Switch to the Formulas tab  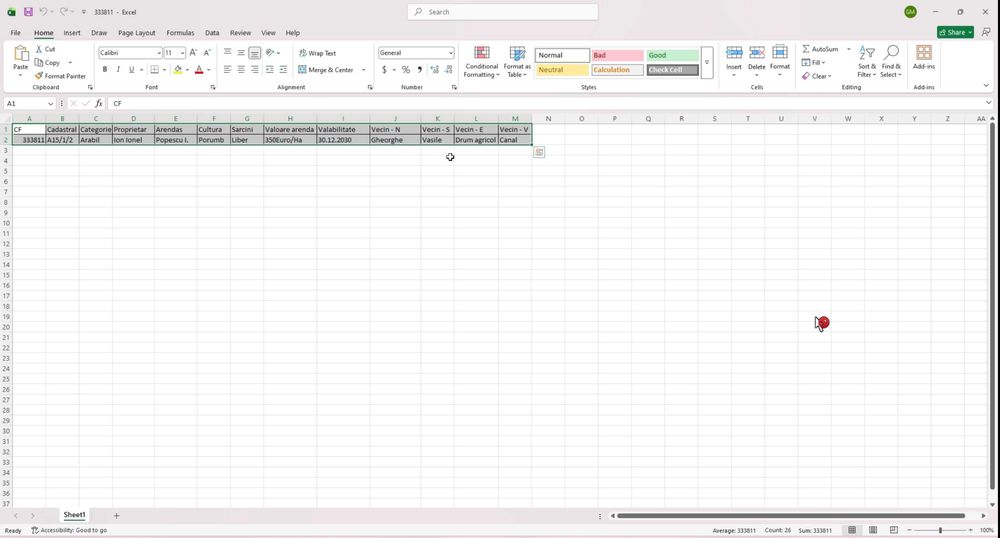click(180, 33)
